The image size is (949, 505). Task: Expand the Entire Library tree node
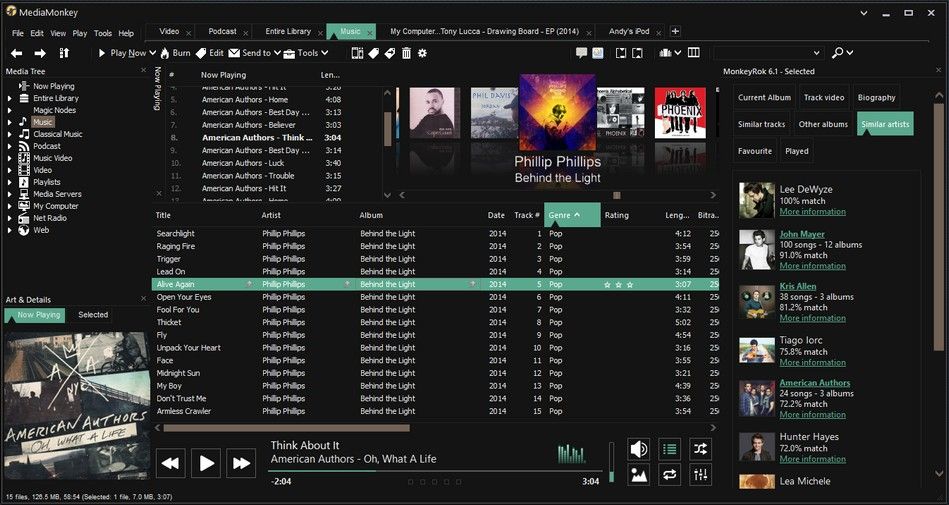10,98
